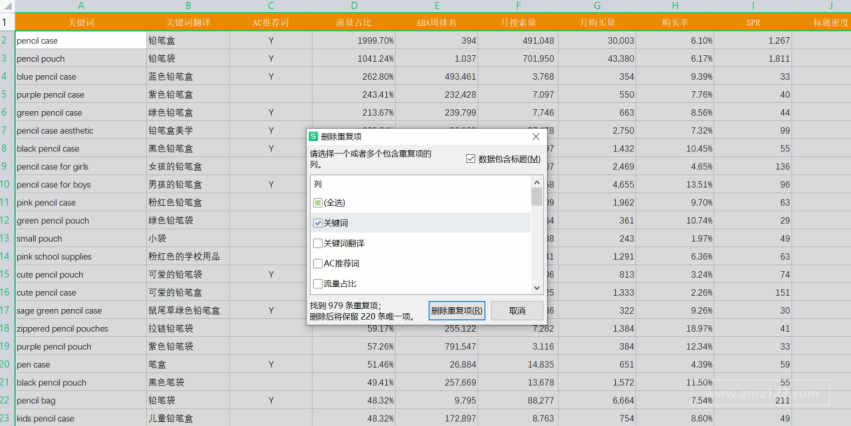851x426 pixels.
Task: Uncheck the 关键词 column checkbox
Action: click(x=318, y=223)
